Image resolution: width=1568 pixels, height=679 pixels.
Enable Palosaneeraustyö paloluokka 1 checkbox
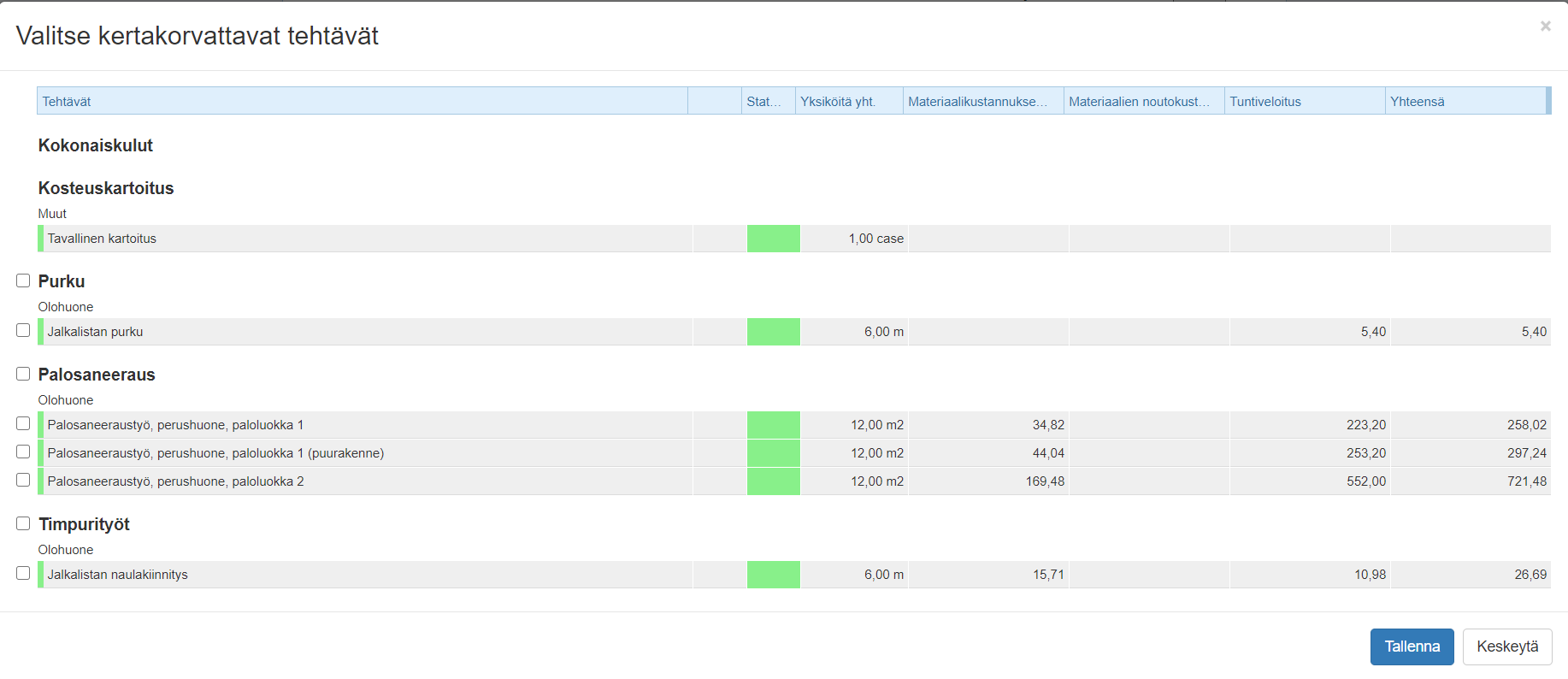[23, 423]
